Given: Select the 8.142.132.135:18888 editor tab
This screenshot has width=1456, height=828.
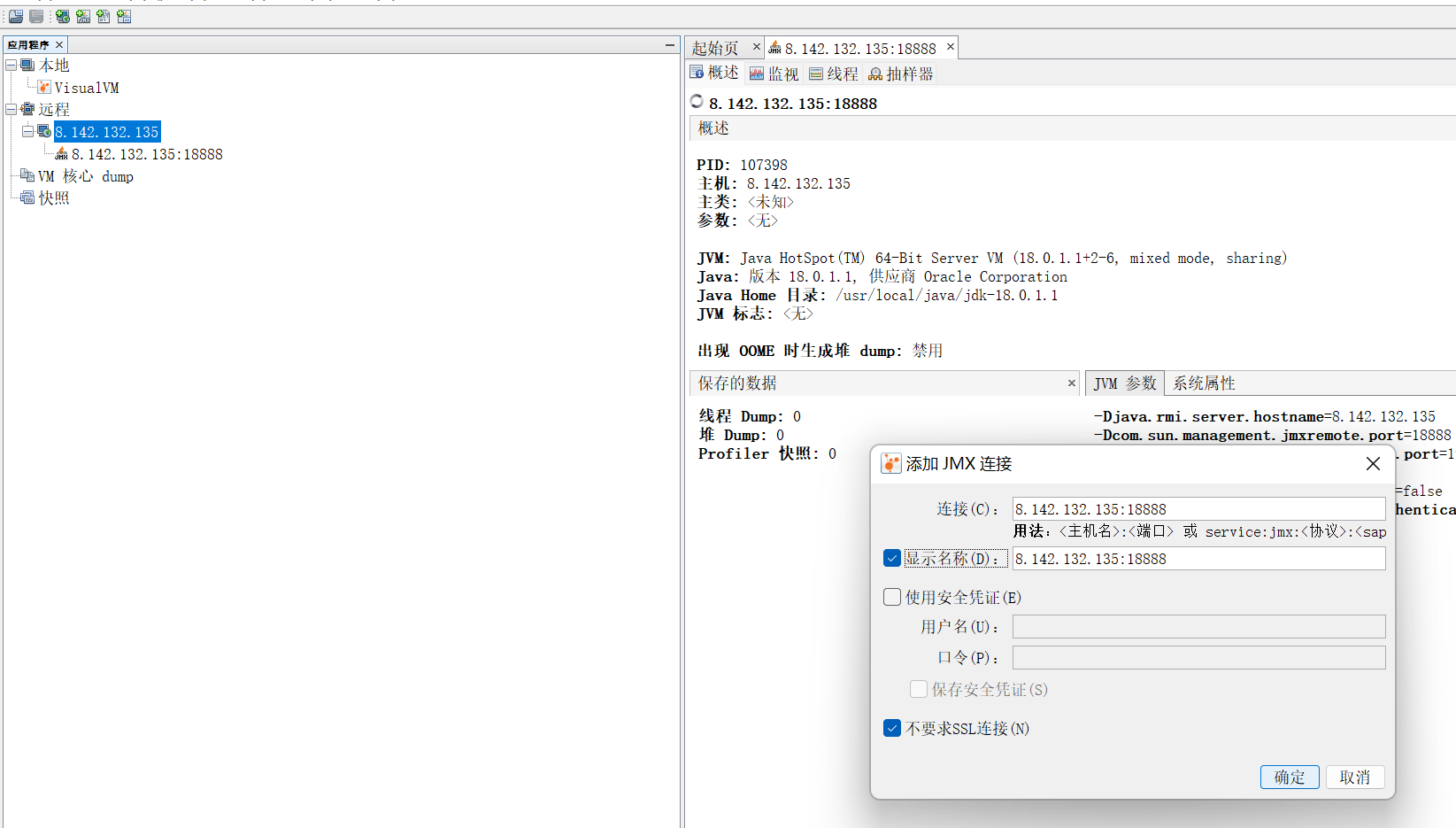Looking at the screenshot, I should tap(860, 49).
